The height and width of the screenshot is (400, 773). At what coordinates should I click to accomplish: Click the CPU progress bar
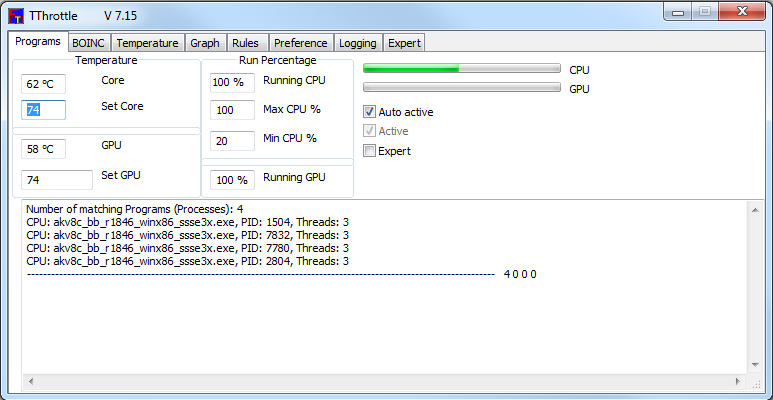point(462,68)
